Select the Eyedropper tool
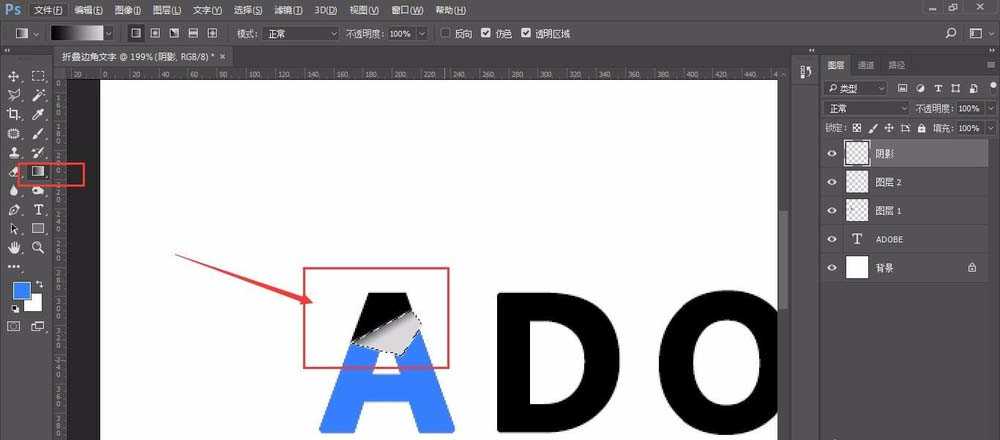Viewport: 1000px width, 440px height. 38,115
